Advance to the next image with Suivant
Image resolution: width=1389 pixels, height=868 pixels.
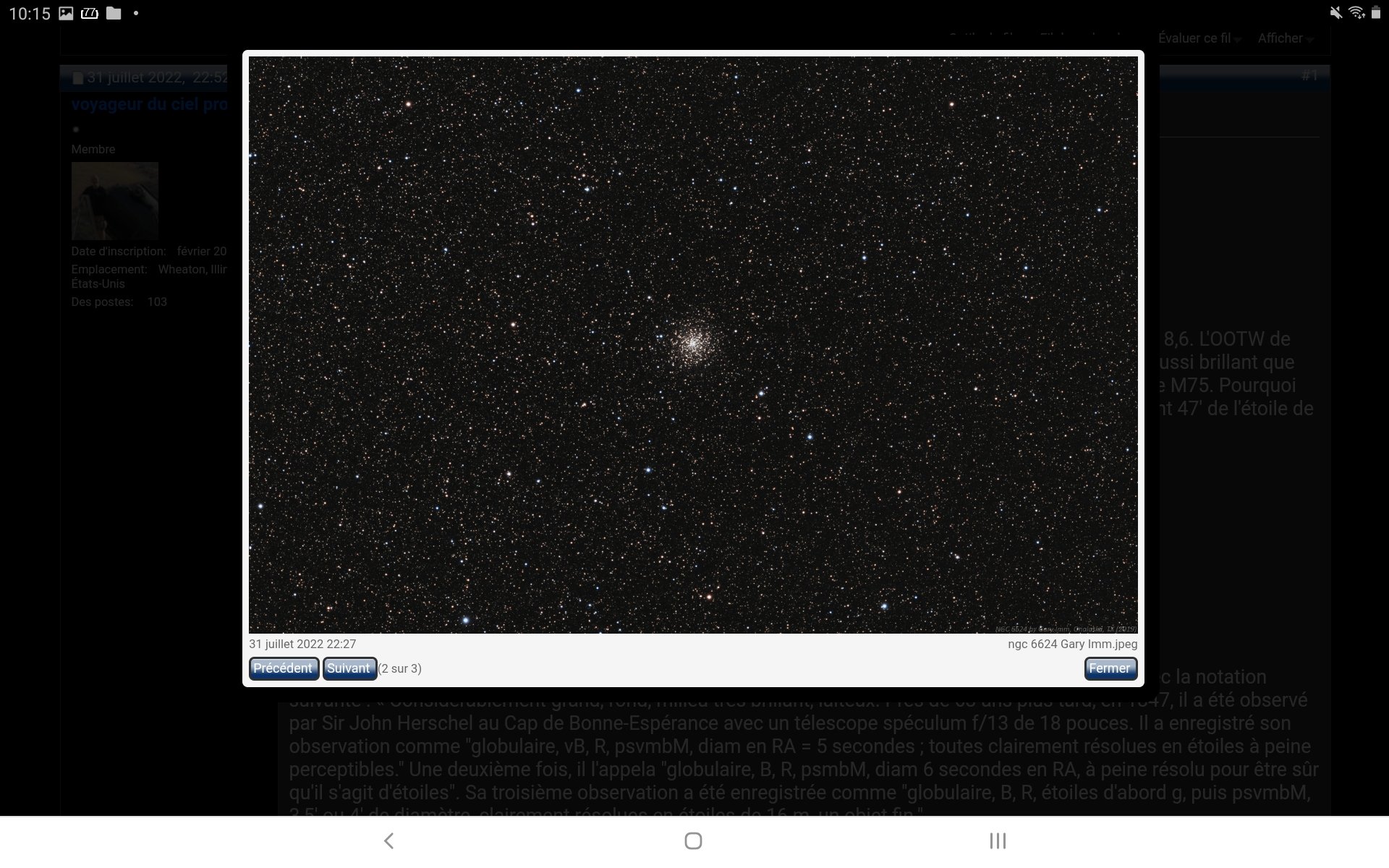[349, 668]
